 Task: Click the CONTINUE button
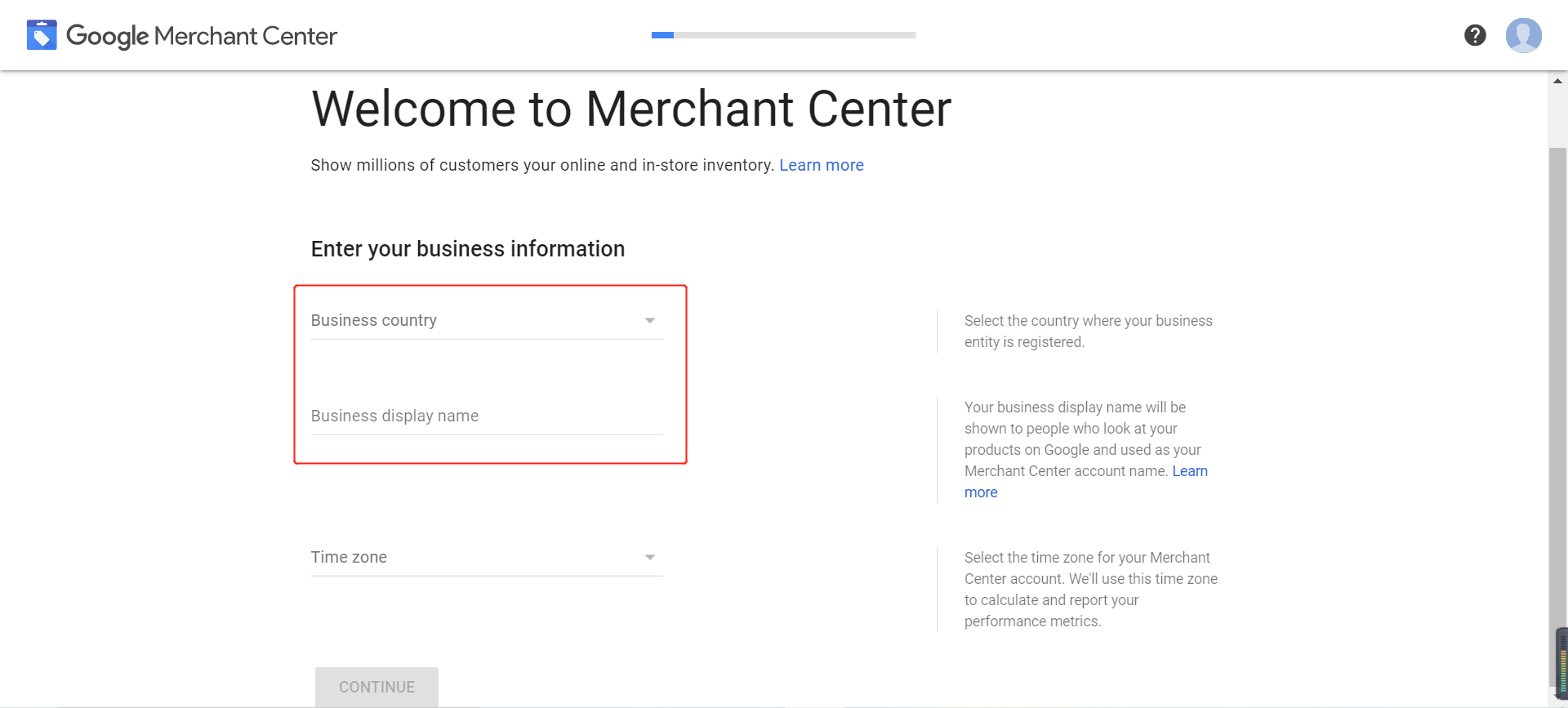(376, 687)
